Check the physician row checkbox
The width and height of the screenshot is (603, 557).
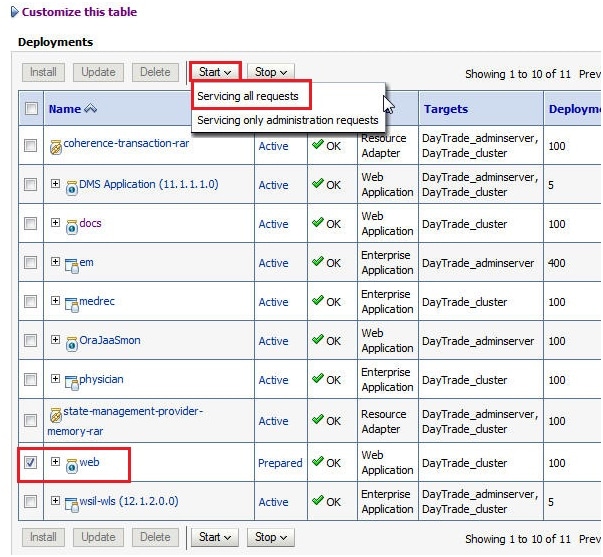tap(30, 380)
